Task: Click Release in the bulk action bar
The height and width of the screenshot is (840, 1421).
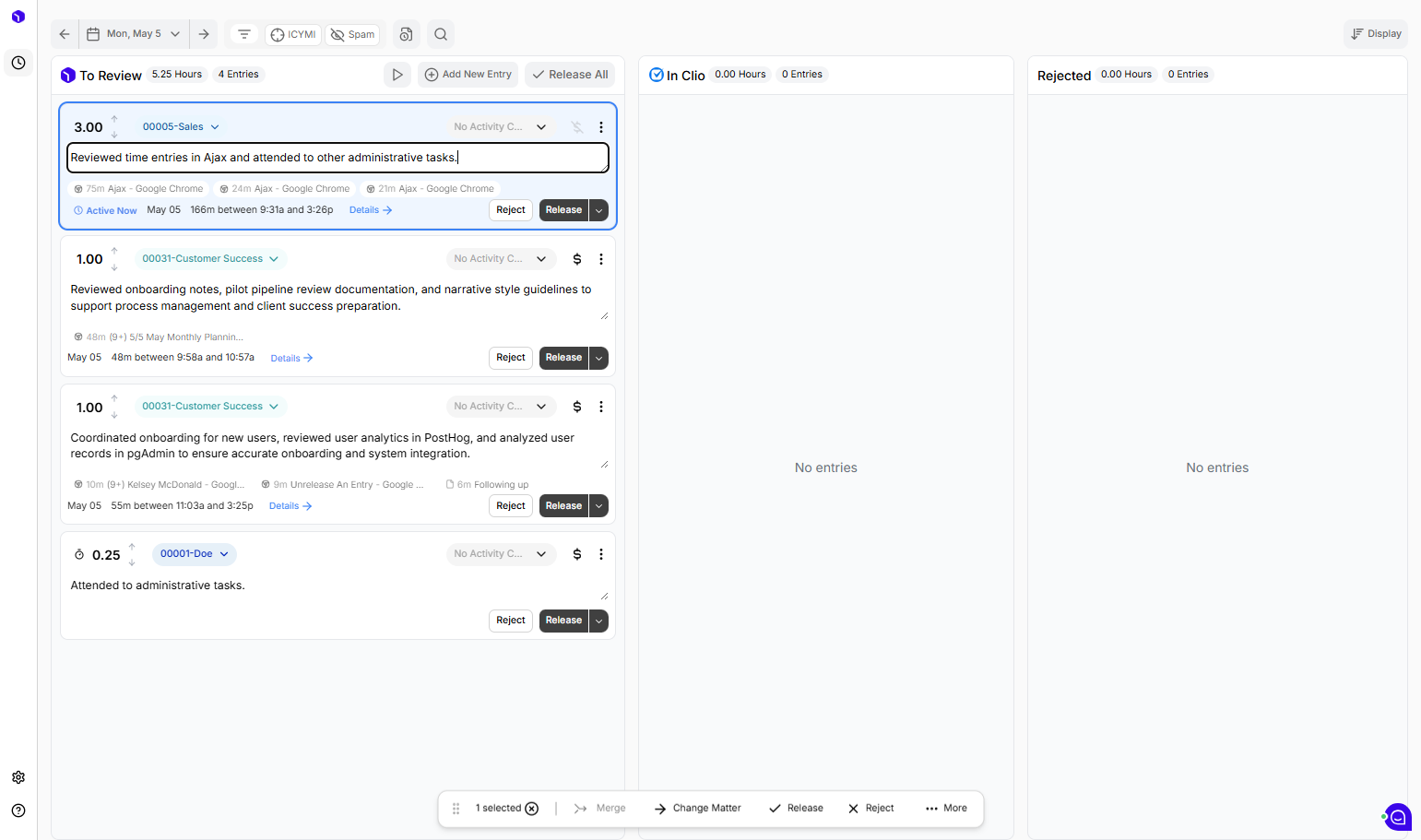Action: 796,809
